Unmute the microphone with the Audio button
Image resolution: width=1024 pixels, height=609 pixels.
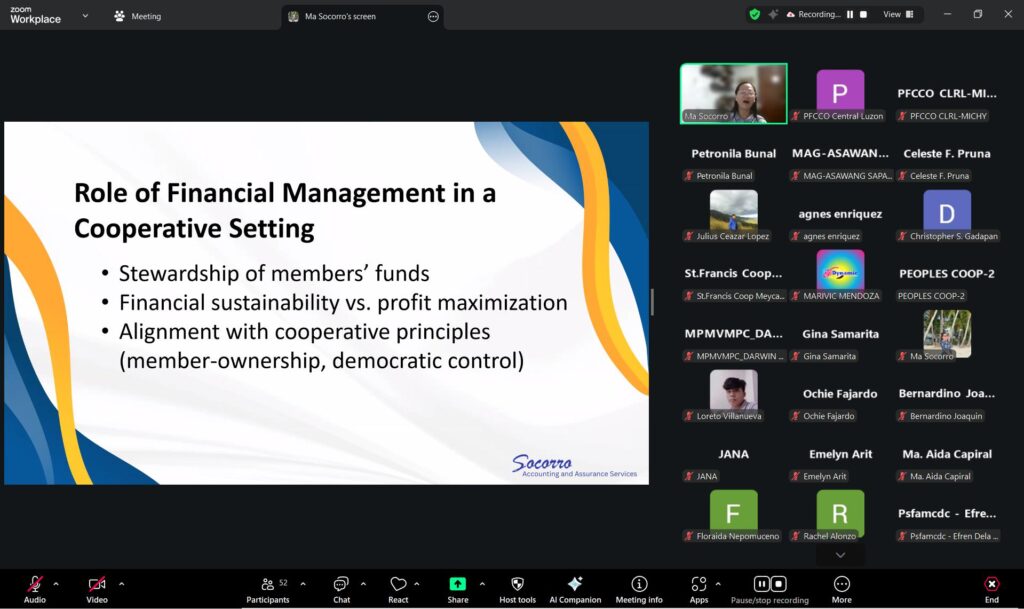35,585
